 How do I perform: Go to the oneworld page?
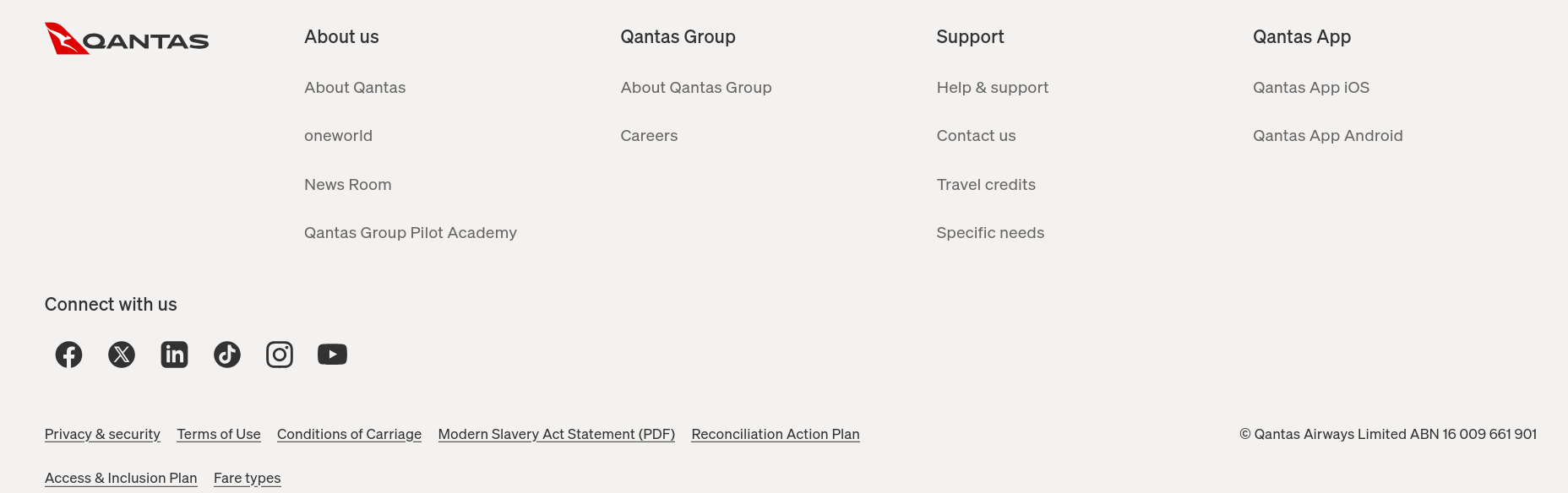point(338,136)
